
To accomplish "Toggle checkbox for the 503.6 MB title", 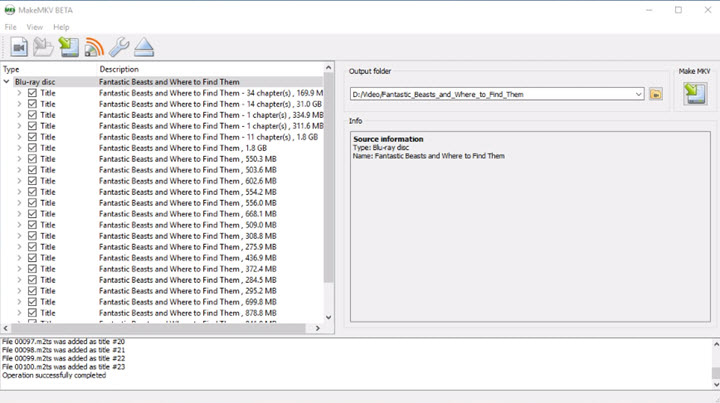I will (32, 170).
